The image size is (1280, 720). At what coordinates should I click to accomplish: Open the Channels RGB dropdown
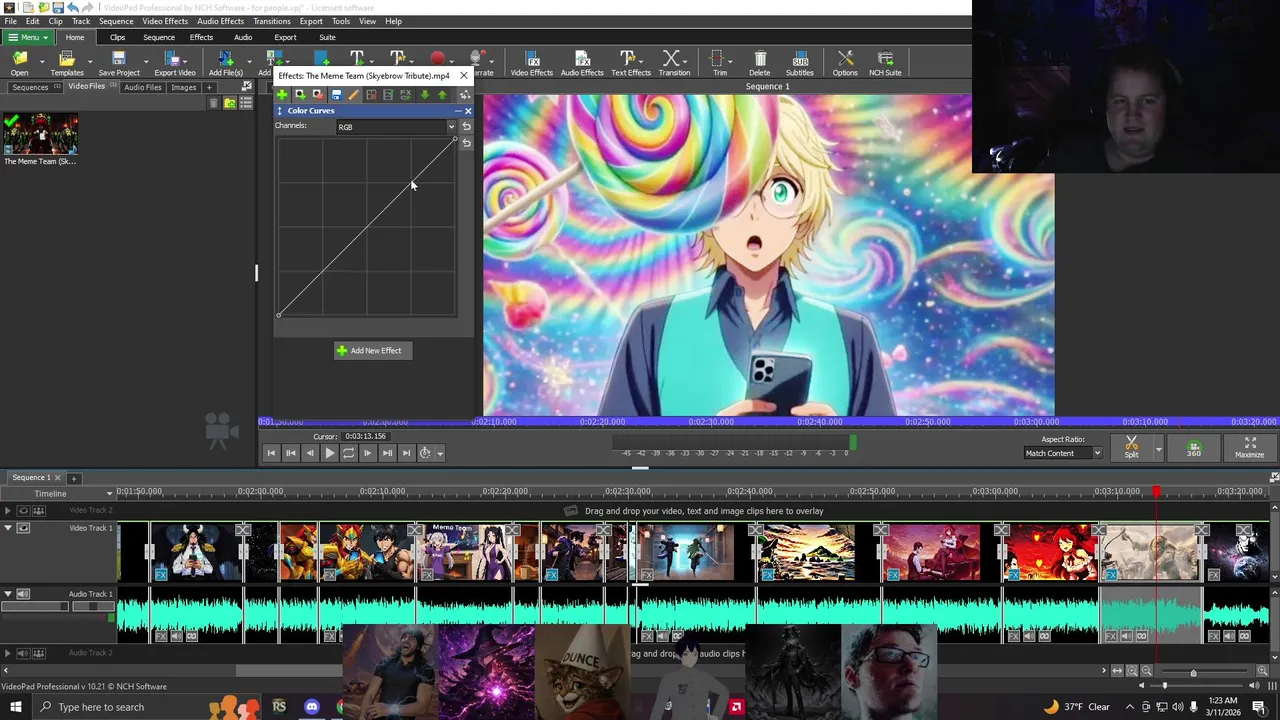[396, 127]
